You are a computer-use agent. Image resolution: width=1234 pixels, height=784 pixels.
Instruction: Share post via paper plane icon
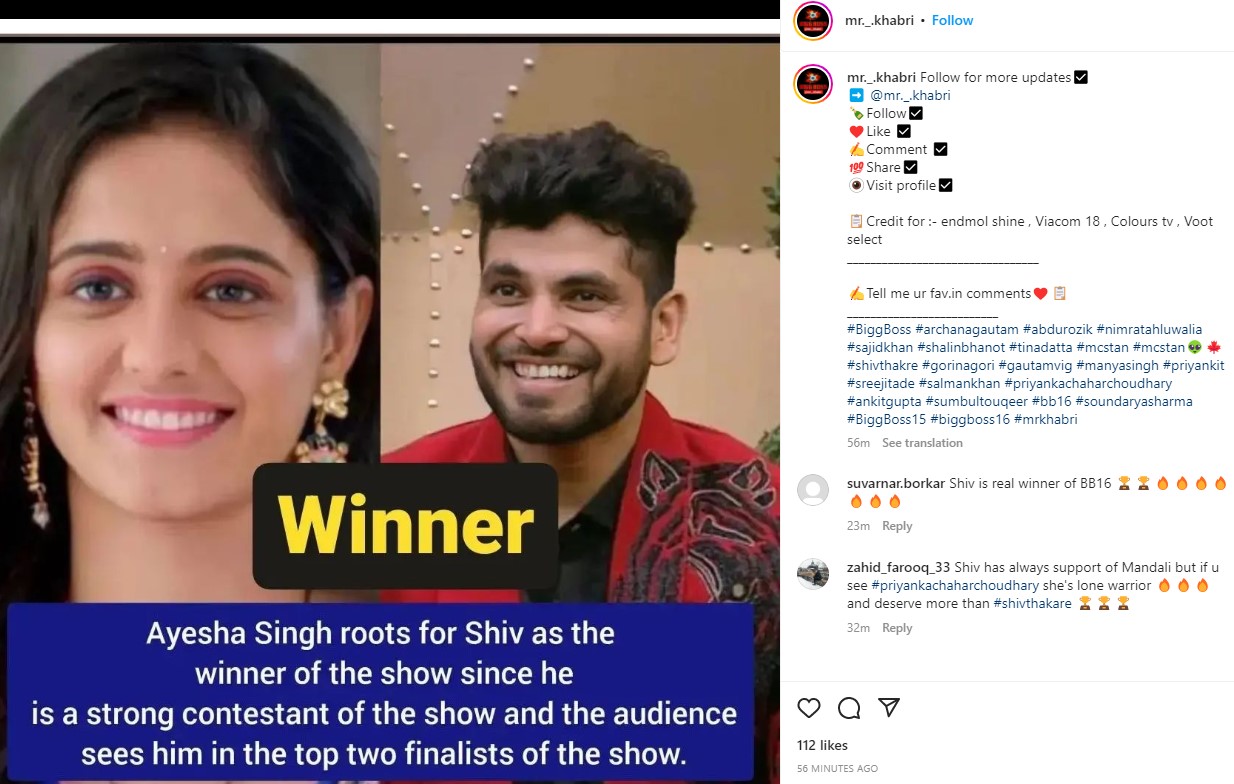889,708
